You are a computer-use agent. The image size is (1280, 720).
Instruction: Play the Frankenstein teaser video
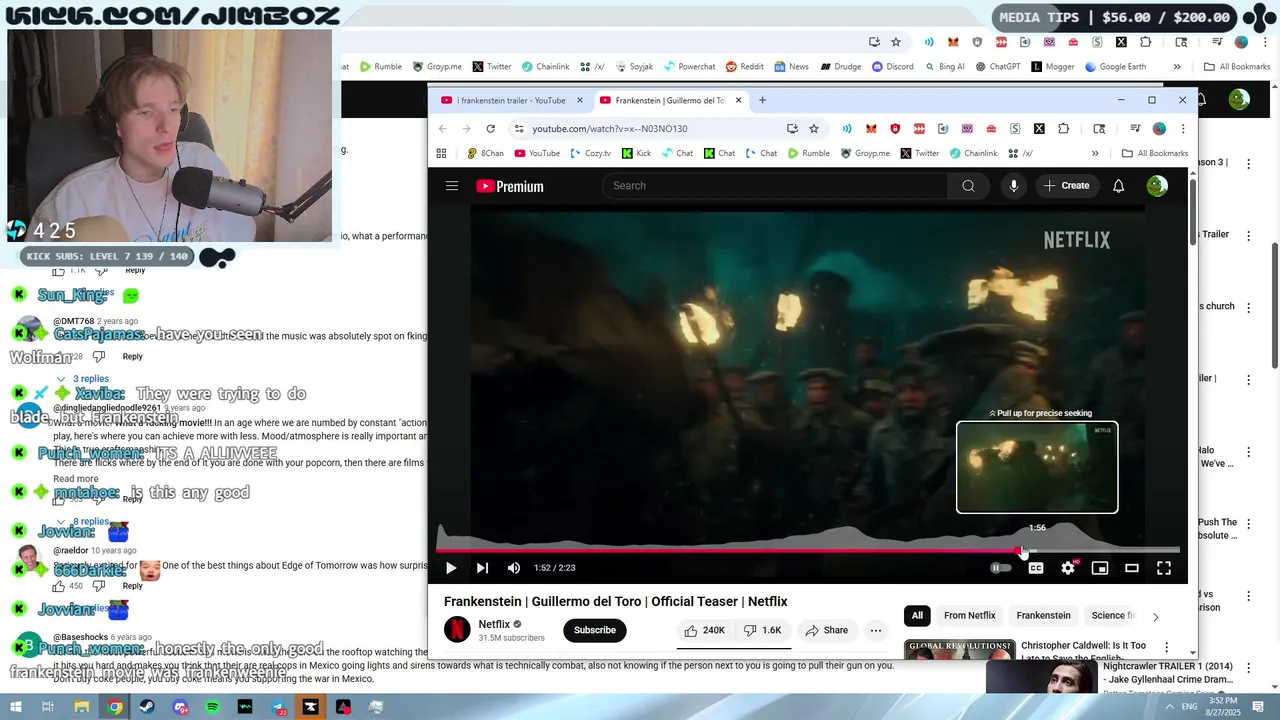point(451,568)
